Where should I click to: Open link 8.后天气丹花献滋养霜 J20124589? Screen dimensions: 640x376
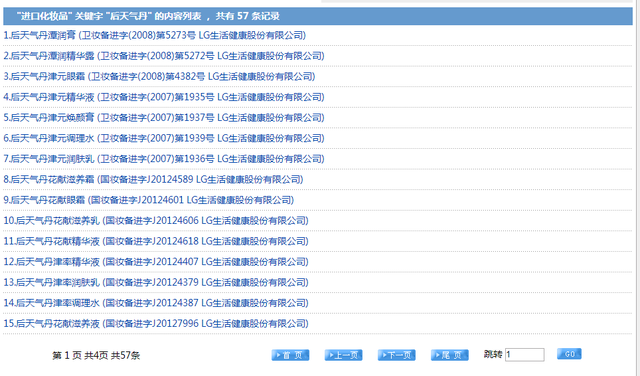(x=153, y=179)
